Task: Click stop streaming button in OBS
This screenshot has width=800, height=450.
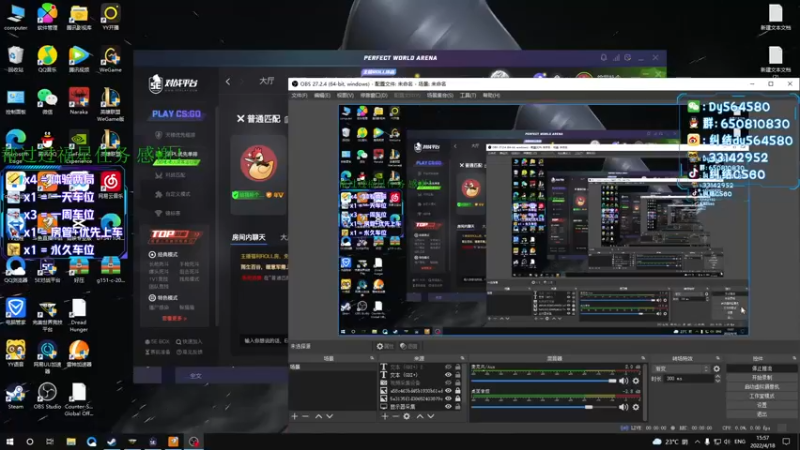Action: (x=762, y=368)
